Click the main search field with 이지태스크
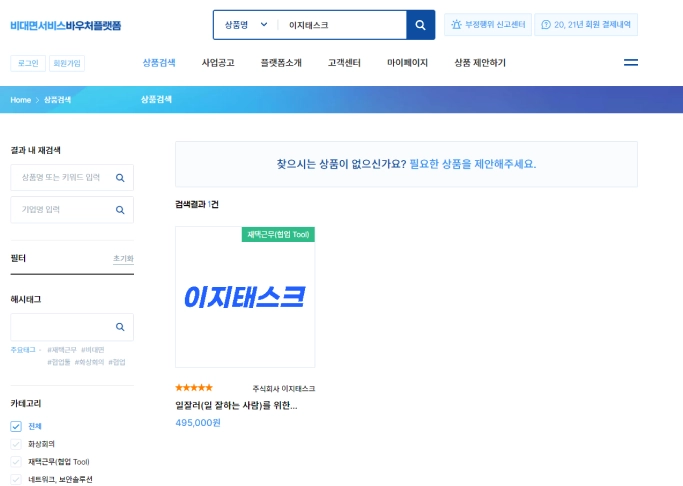Viewport: 683px width, 486px height. (342, 25)
